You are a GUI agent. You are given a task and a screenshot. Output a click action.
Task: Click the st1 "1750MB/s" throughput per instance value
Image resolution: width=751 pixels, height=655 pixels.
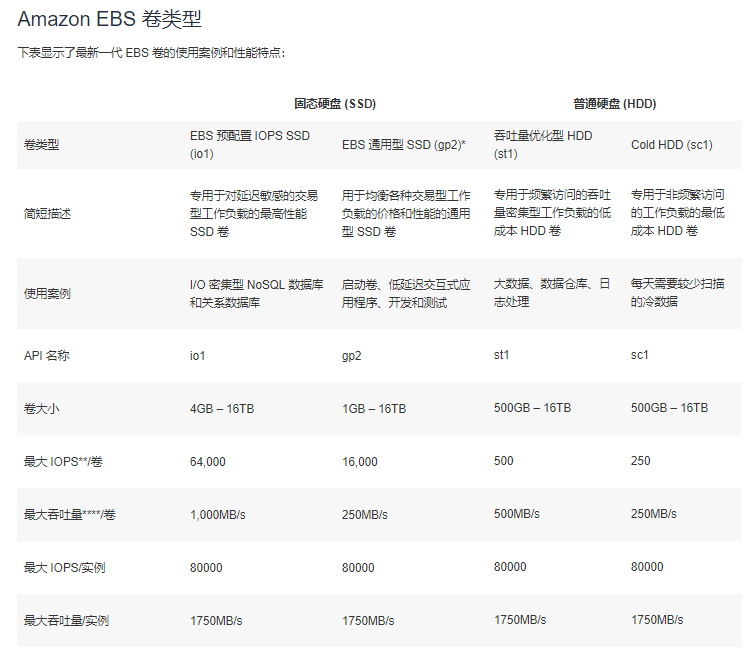coord(520,620)
